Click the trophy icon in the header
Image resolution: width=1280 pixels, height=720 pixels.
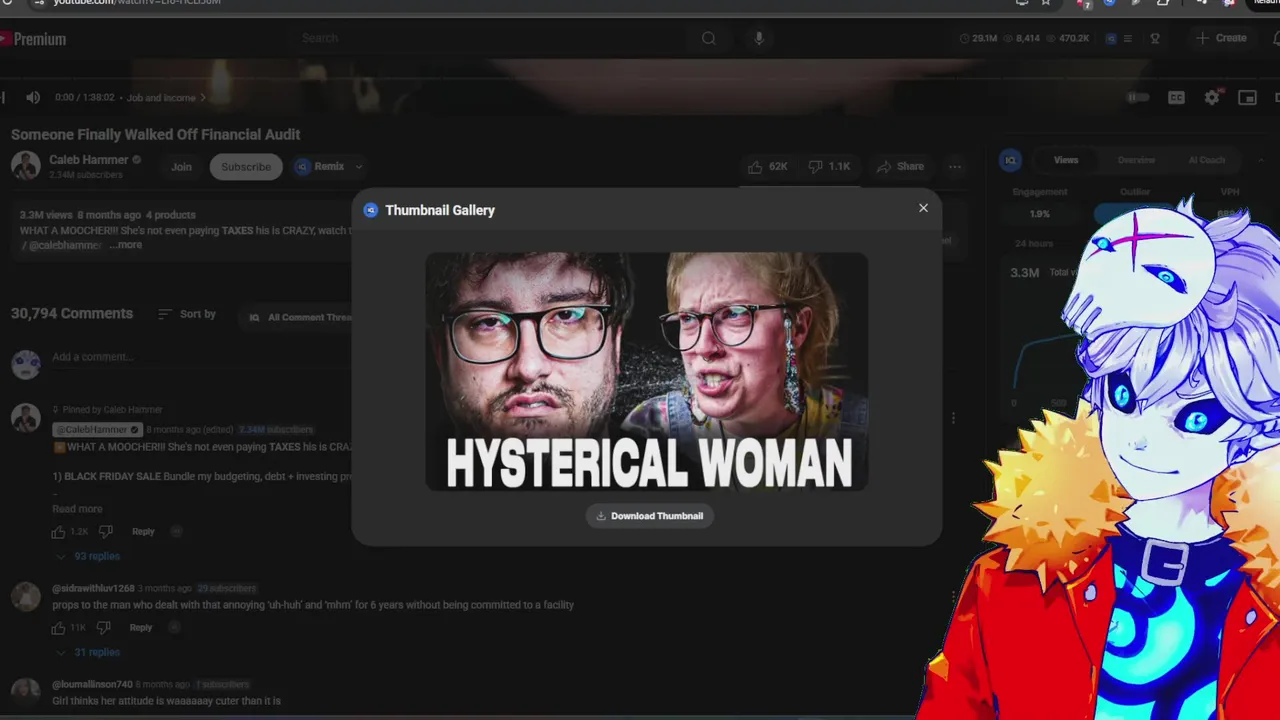point(1155,38)
